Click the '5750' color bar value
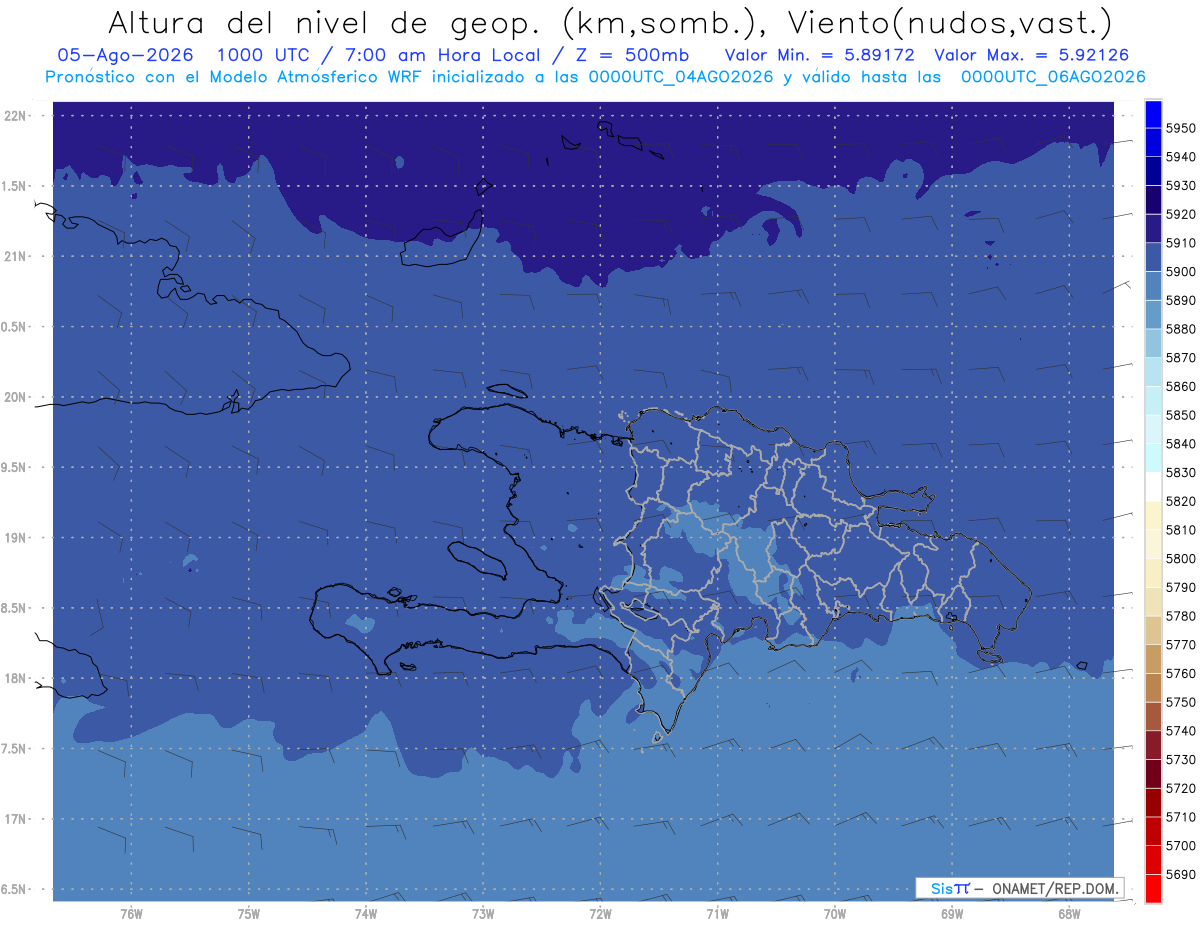 pyautogui.click(x=1180, y=702)
